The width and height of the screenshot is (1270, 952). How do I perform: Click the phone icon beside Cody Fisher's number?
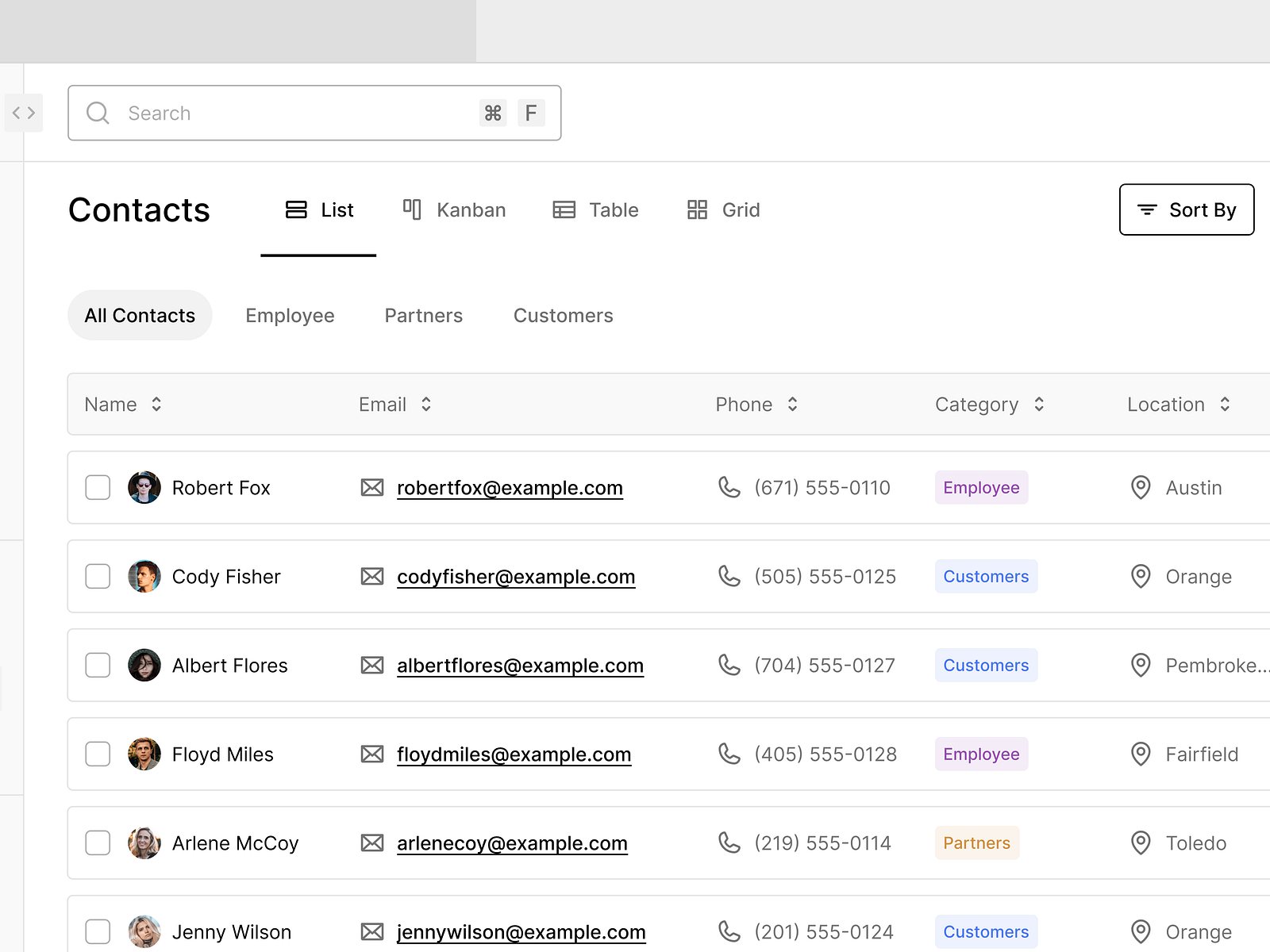[x=729, y=577]
